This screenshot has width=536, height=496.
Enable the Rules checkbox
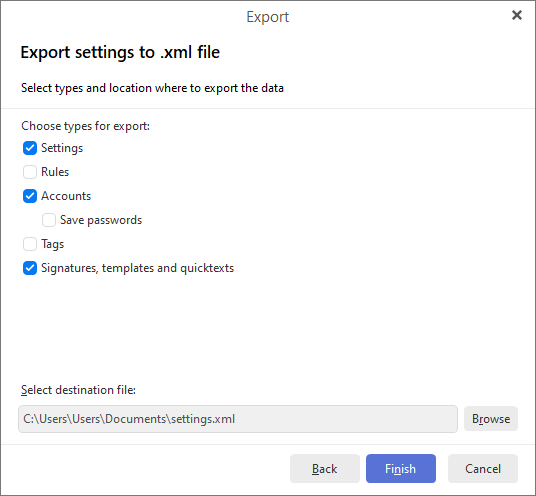pyautogui.click(x=30, y=172)
